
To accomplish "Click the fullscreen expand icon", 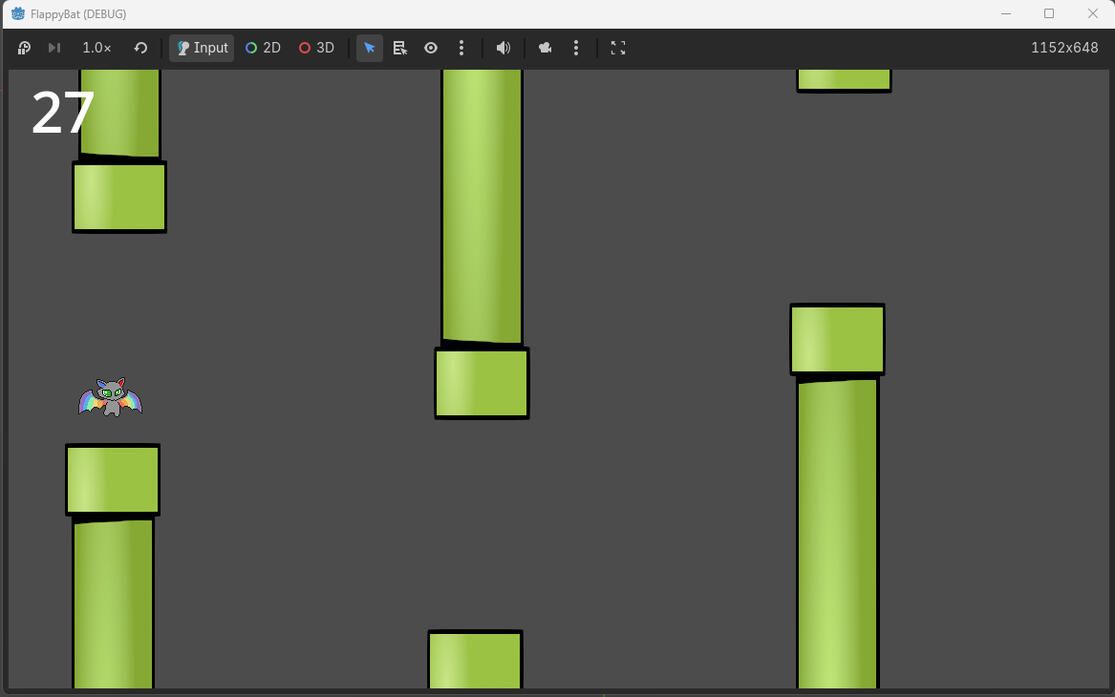I will 618,48.
